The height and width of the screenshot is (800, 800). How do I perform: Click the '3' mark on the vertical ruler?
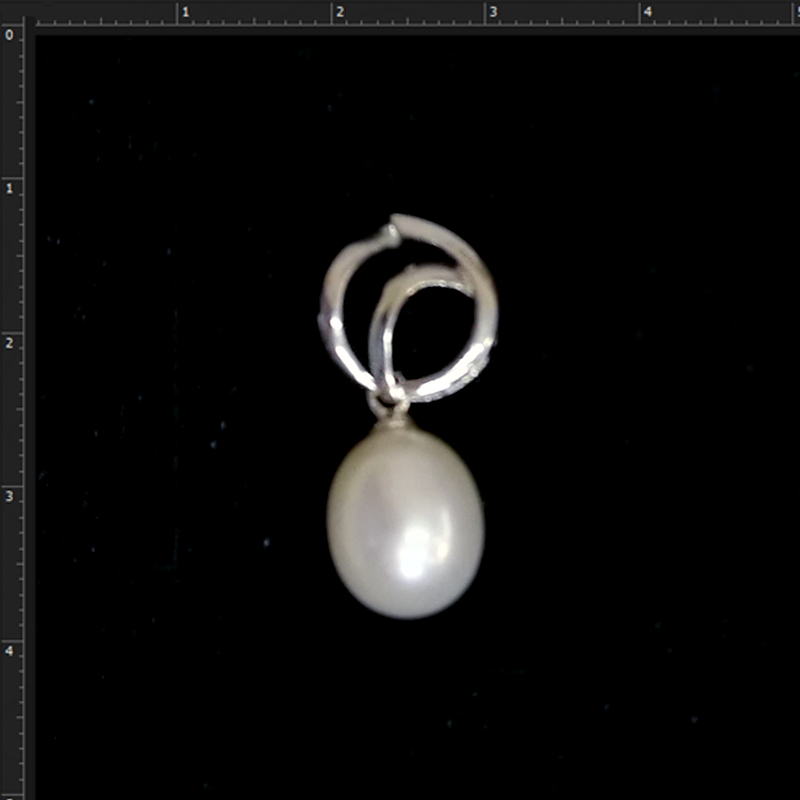9,496
